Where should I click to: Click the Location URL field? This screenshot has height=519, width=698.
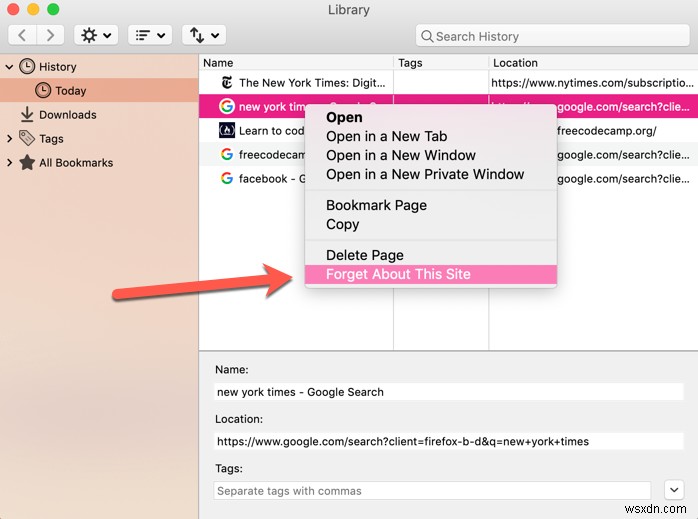tap(449, 441)
